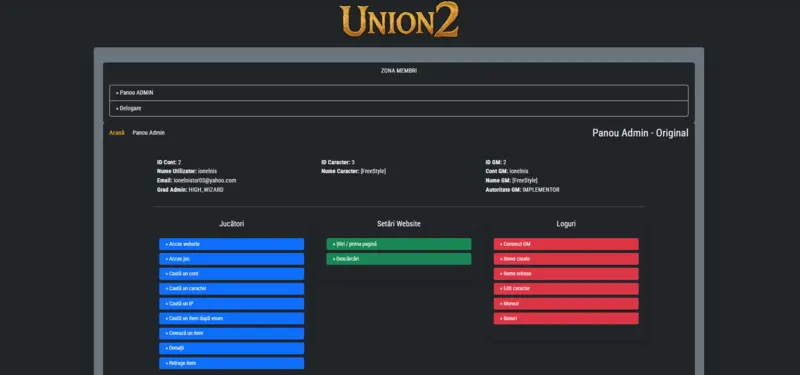Viewport: 800px width, 375px height.
Task: Click the Panou Admin breadcrumb
Action: (x=148, y=133)
